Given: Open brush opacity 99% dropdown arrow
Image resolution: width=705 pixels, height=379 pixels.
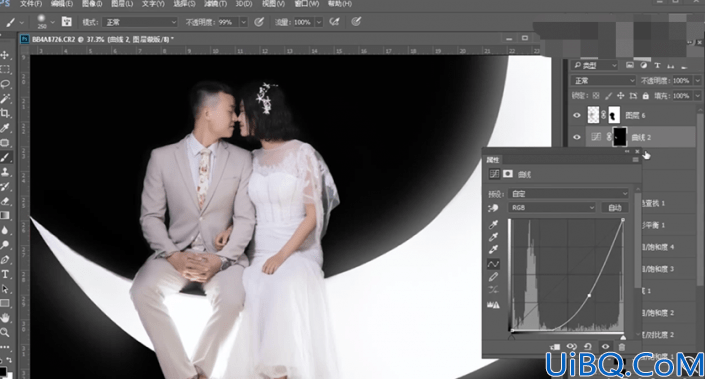Looking at the screenshot, I should click(x=244, y=22).
